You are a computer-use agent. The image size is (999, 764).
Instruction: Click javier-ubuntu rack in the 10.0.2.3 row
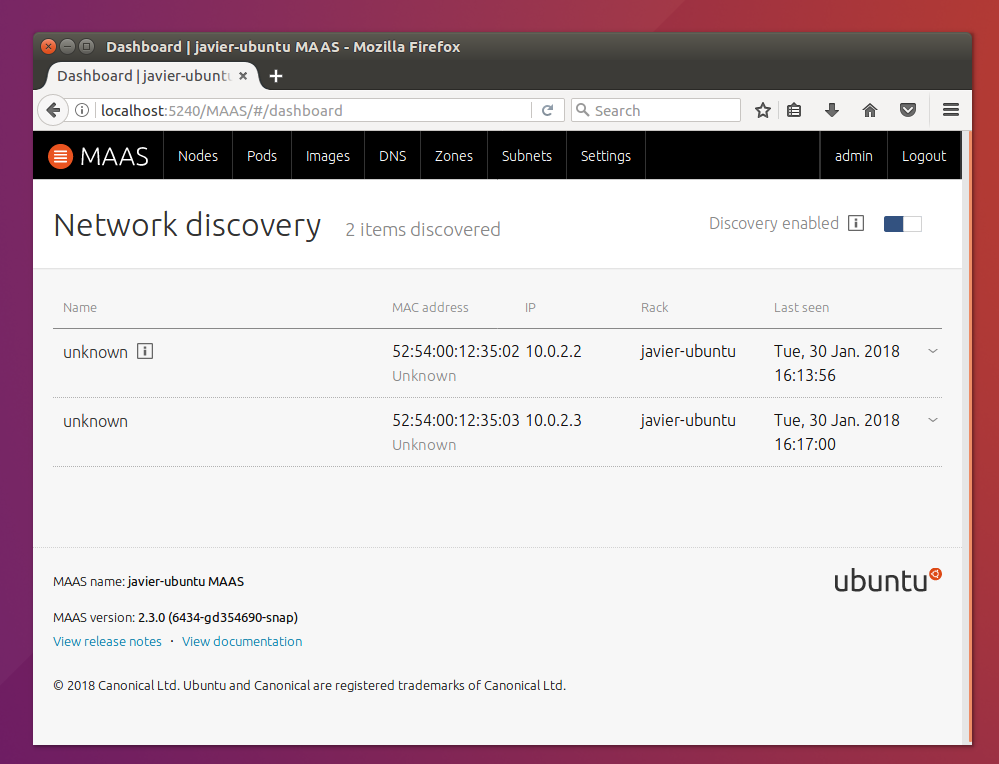(688, 420)
